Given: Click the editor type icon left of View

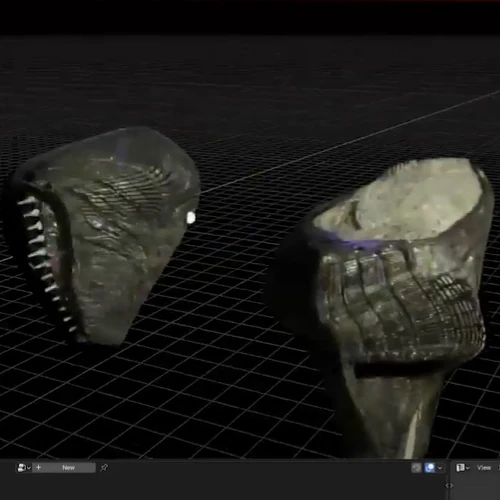Looking at the screenshot, I should coord(460,468).
